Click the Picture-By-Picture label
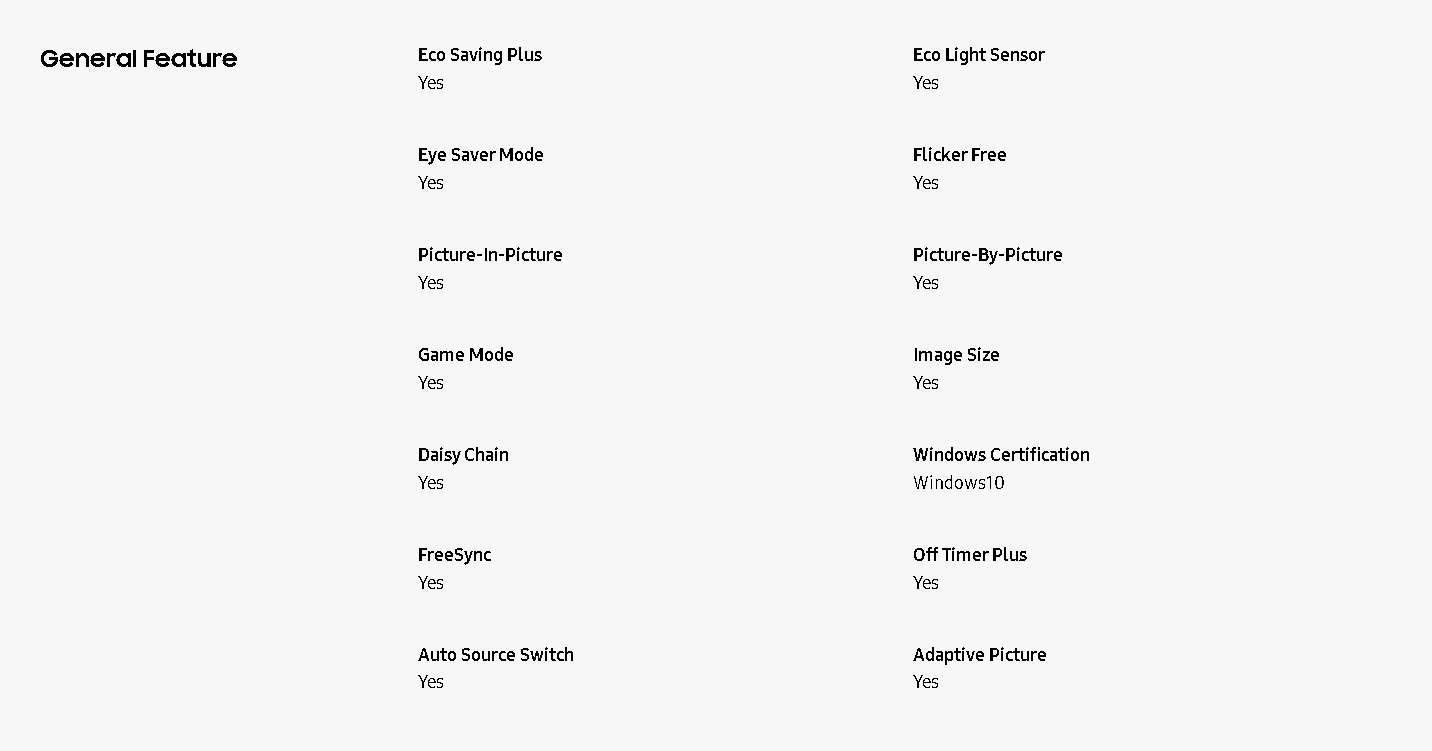The width and height of the screenshot is (1432, 751). click(987, 255)
